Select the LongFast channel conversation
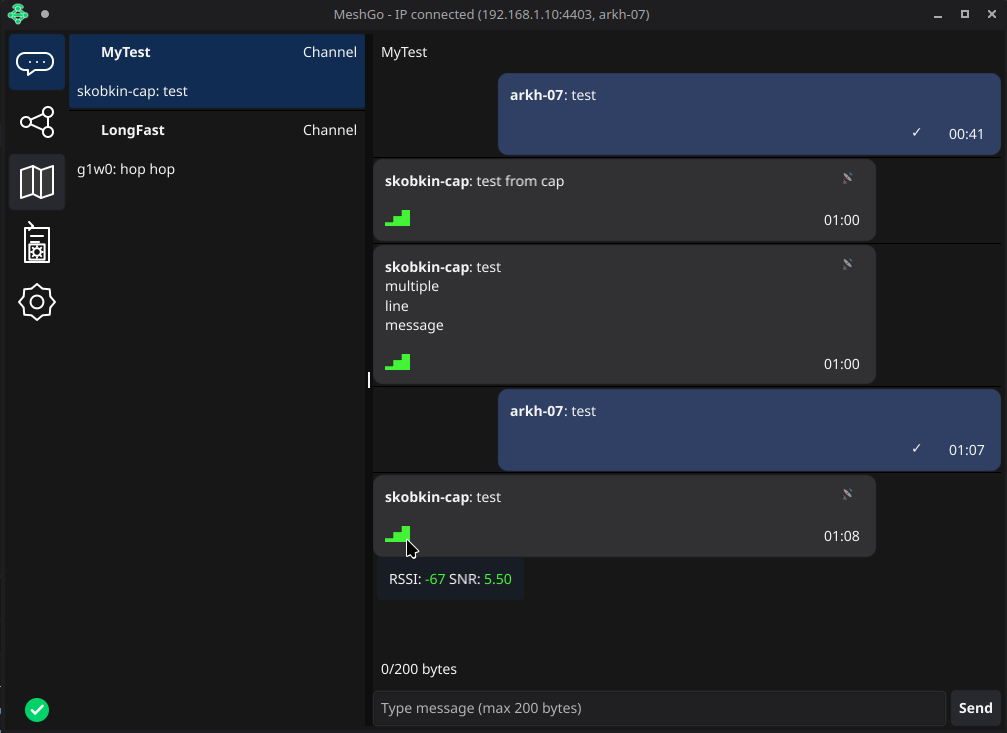 coord(217,150)
